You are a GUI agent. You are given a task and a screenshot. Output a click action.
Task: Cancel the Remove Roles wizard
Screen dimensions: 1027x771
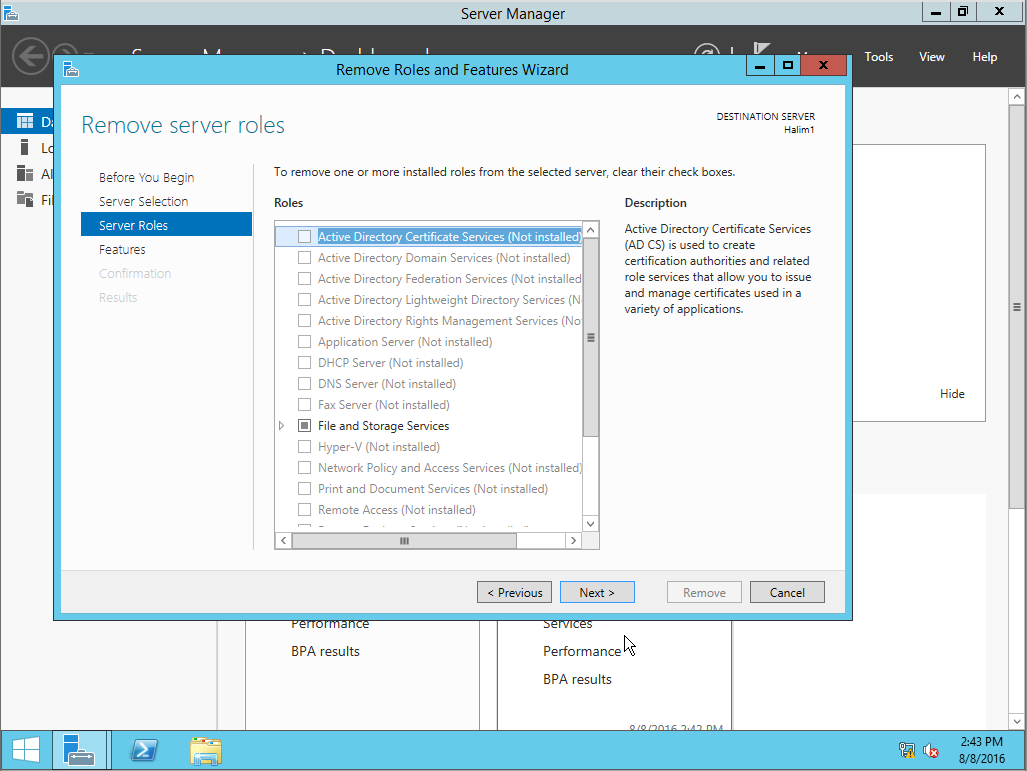point(787,591)
